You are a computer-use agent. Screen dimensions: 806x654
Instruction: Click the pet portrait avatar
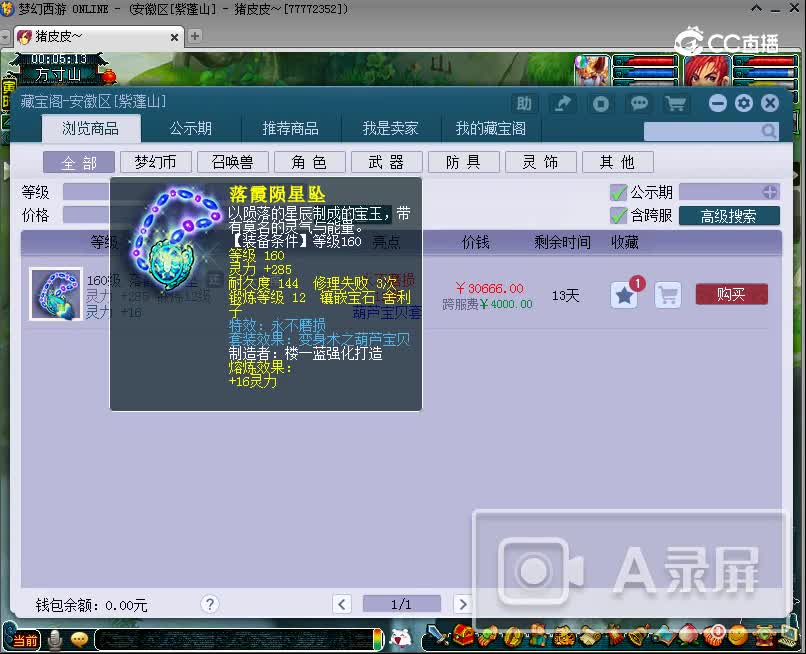pyautogui.click(x=592, y=70)
